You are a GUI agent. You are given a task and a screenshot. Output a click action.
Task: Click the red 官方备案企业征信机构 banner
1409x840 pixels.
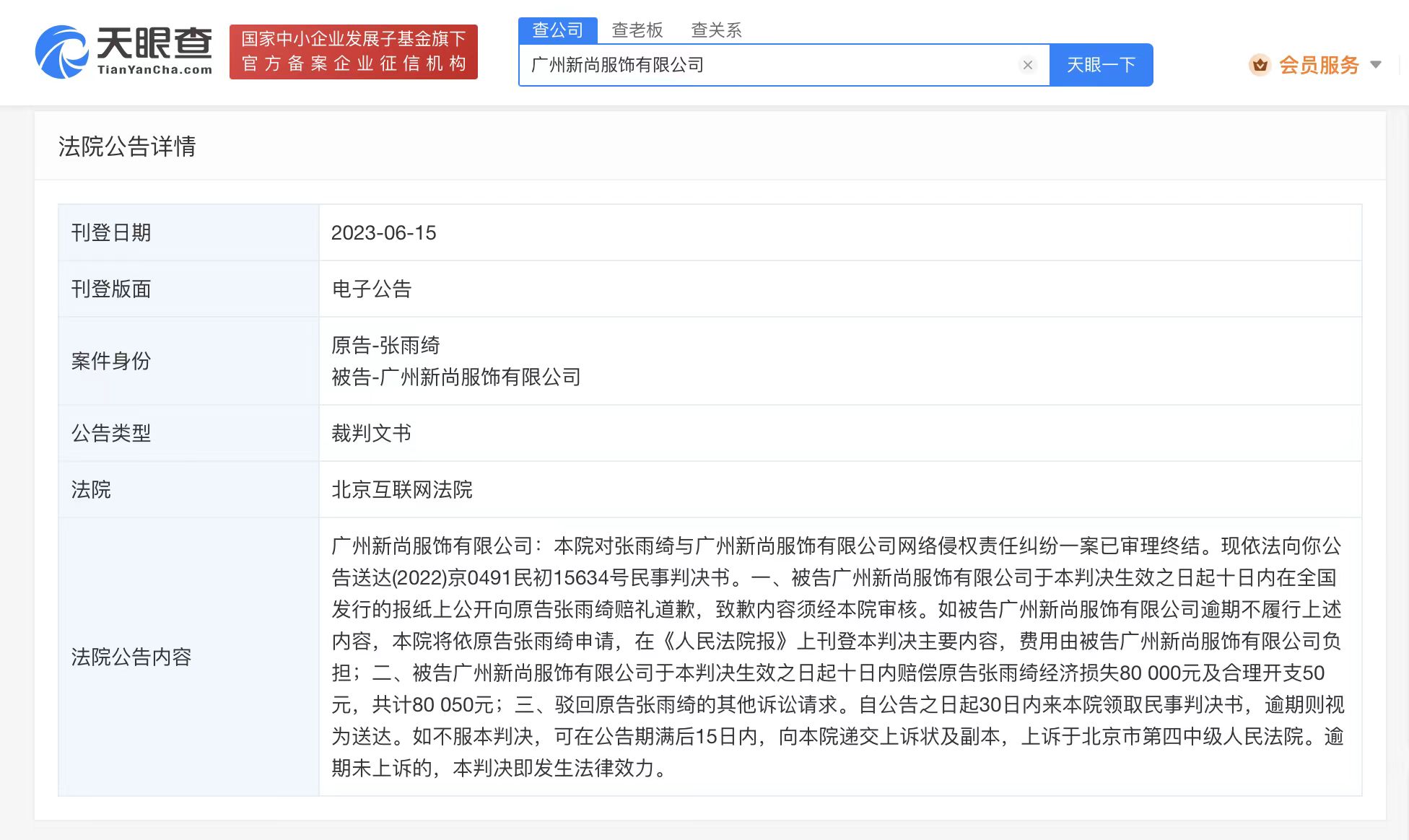pyautogui.click(x=353, y=52)
